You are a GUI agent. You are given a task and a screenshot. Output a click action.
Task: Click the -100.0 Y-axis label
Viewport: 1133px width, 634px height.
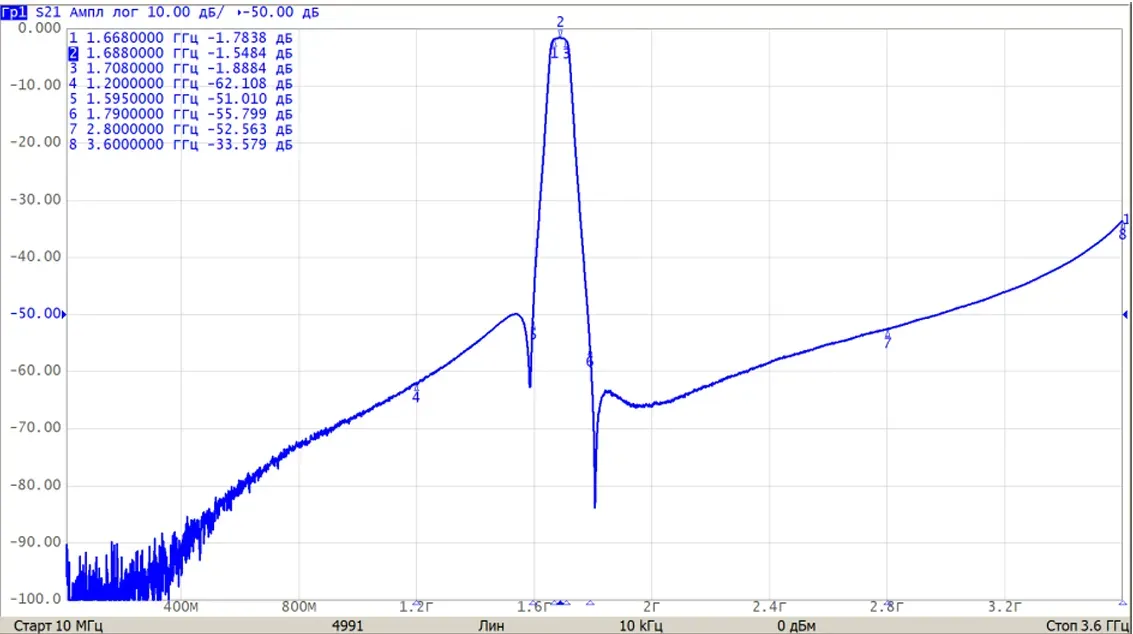(x=35, y=599)
